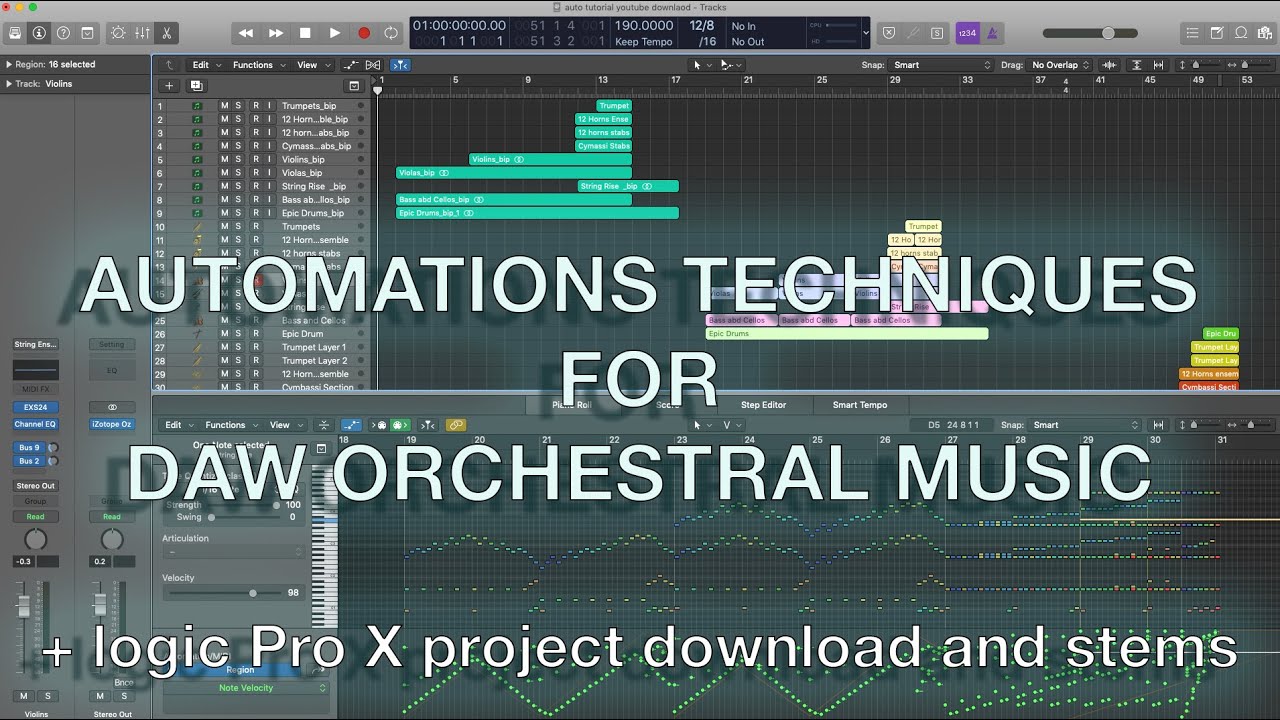Open Note Pads icon
Viewport: 1280px width, 720px height.
click(x=1217, y=33)
